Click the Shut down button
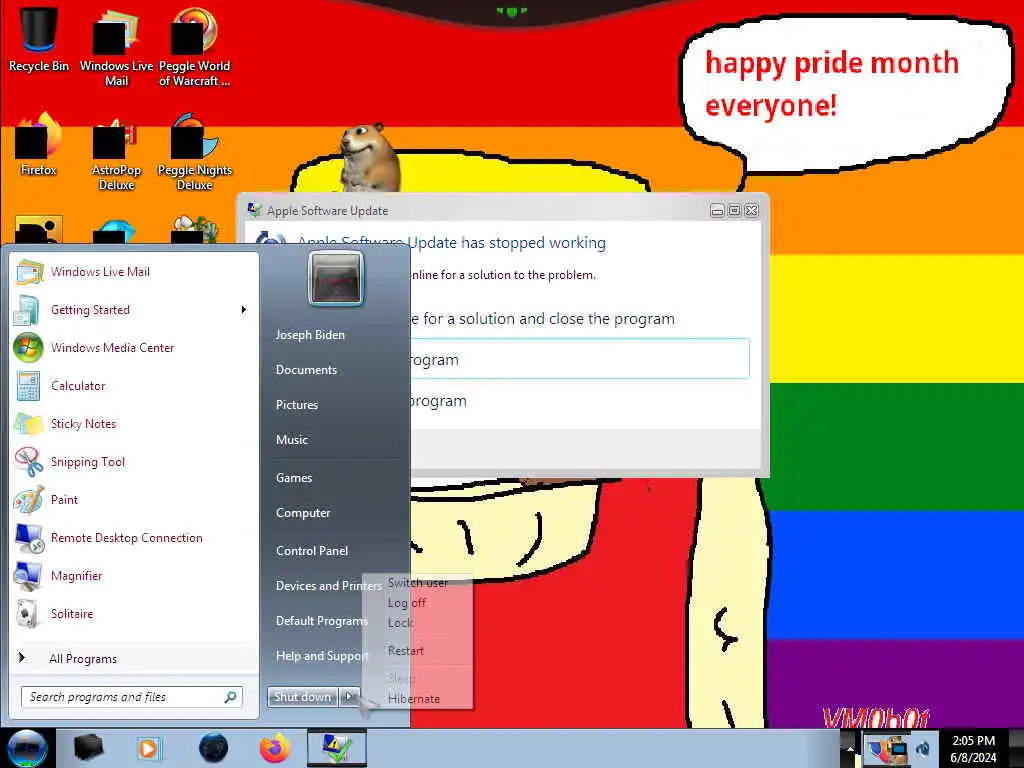The image size is (1024, 768). pyautogui.click(x=302, y=697)
